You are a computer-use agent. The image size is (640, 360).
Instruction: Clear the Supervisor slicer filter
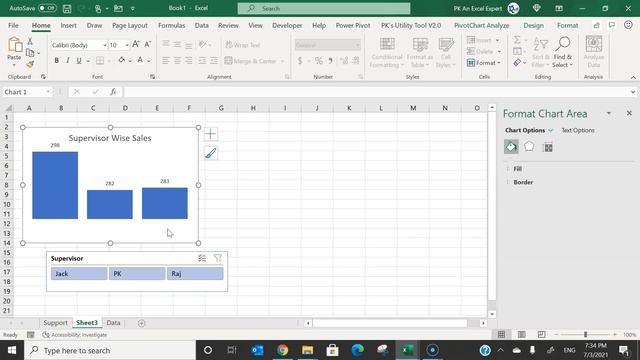tap(218, 258)
